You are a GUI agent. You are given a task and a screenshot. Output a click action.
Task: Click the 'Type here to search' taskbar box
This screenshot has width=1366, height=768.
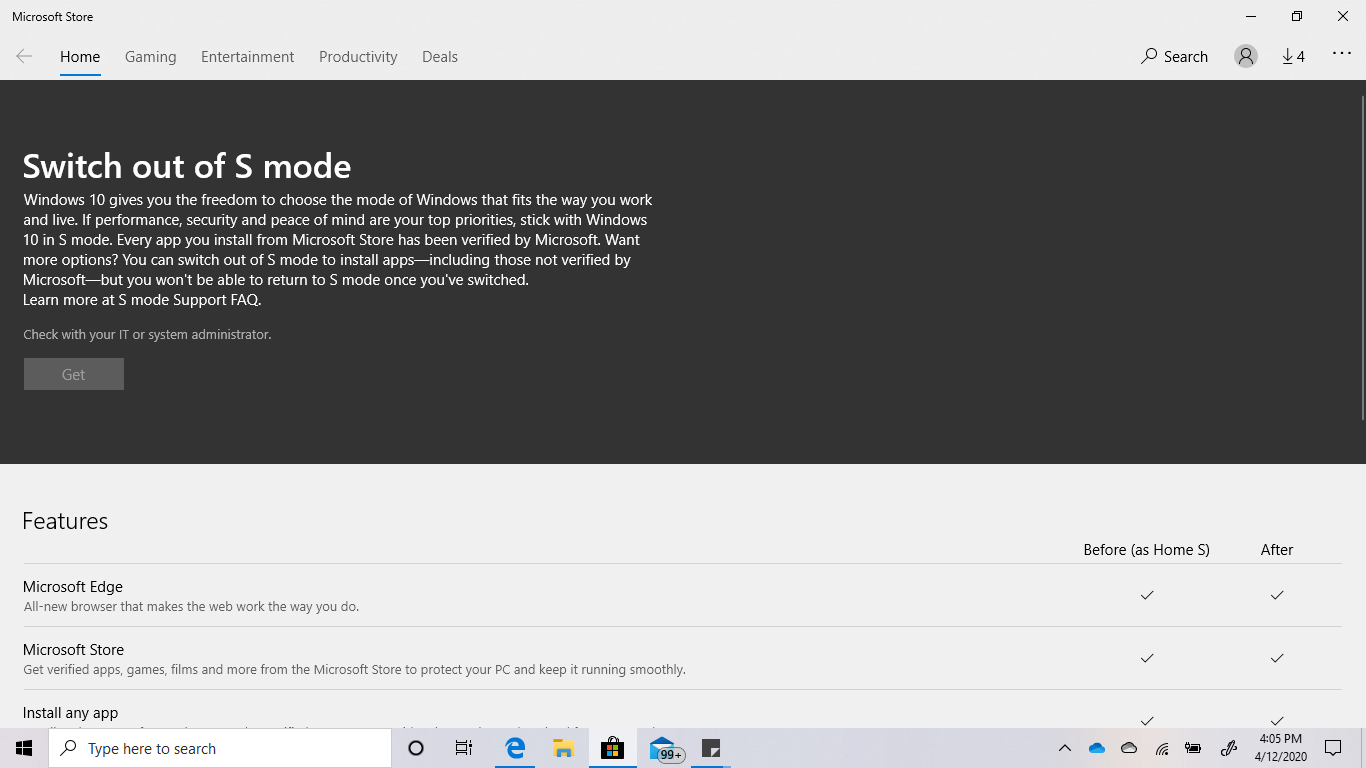tap(220, 748)
